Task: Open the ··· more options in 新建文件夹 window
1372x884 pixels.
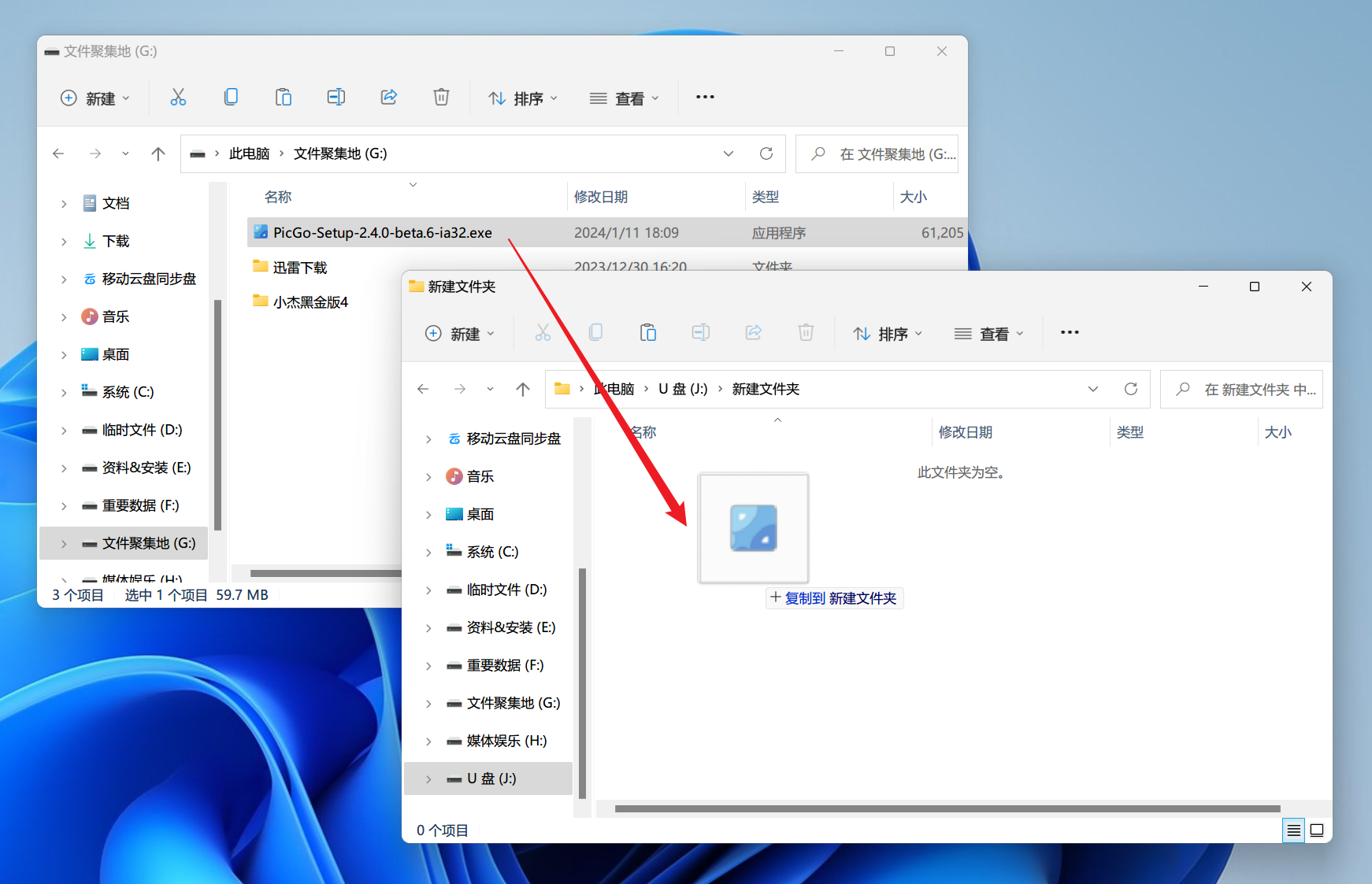Action: 1070,333
